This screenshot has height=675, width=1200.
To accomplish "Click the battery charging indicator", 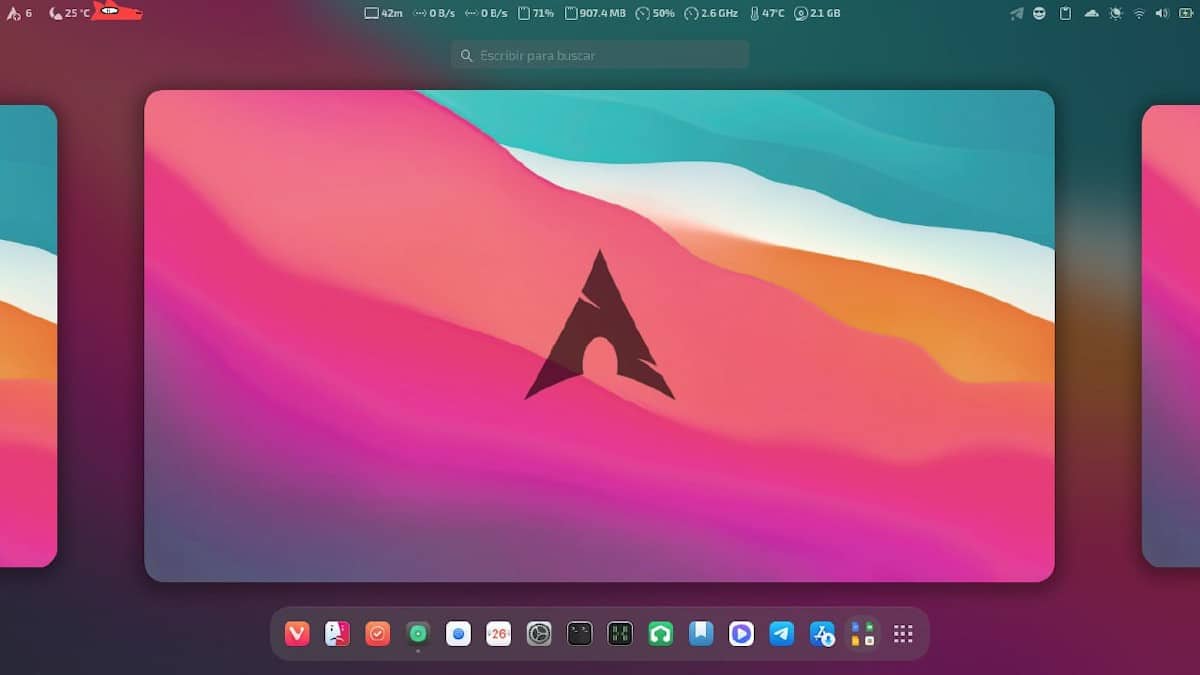I will point(1184,13).
